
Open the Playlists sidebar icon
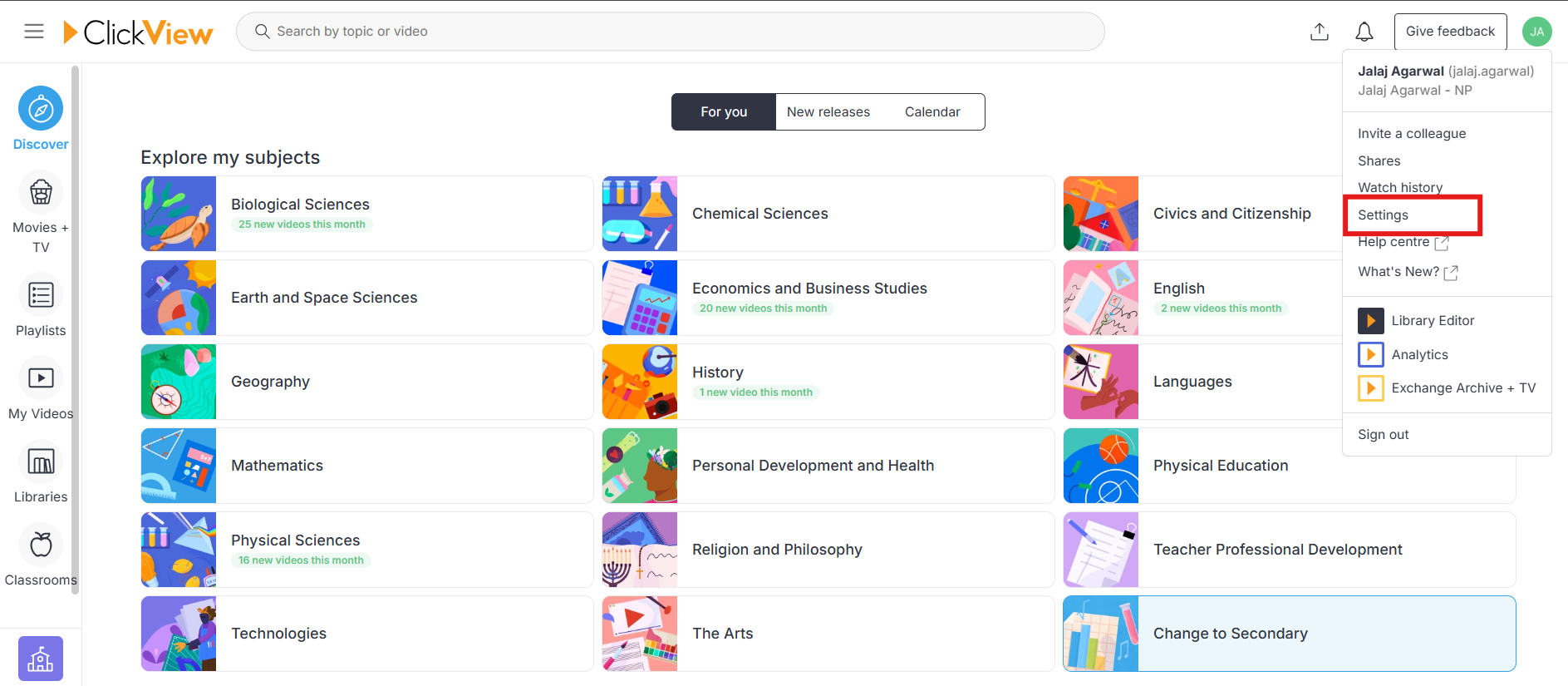tap(41, 295)
